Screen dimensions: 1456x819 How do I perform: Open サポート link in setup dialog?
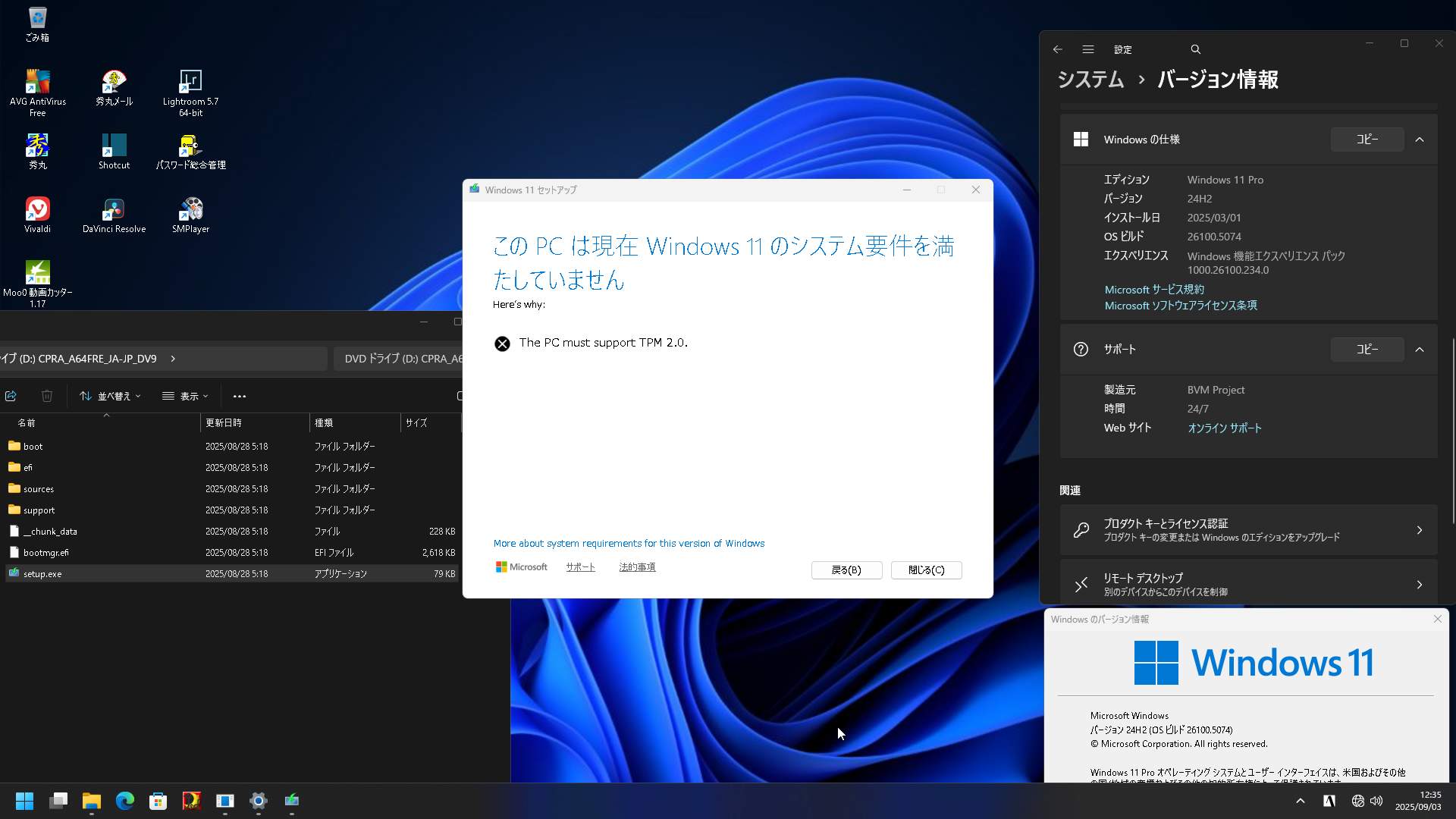(x=580, y=566)
